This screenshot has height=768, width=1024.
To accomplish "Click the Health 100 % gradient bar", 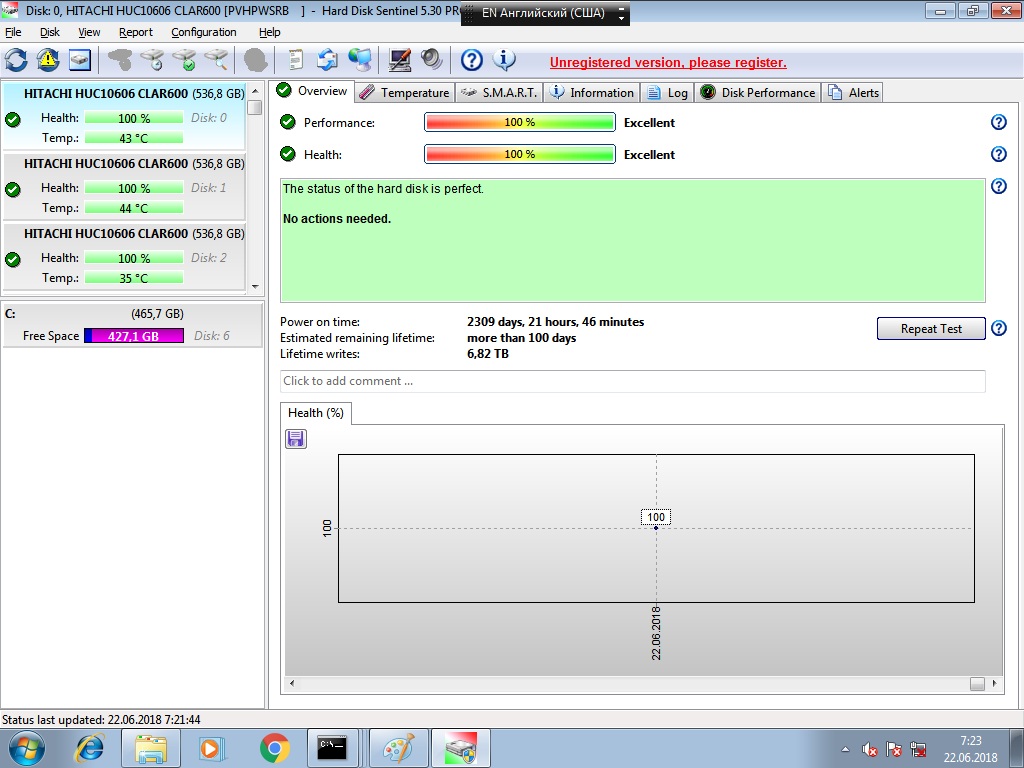I will [520, 154].
